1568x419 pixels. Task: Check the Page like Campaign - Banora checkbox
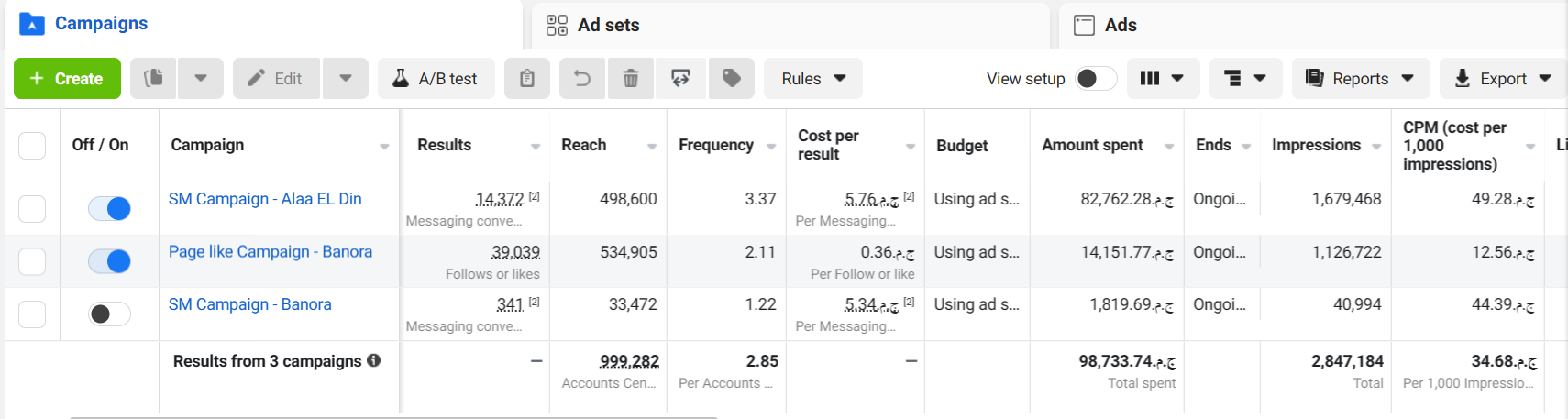[x=32, y=262]
